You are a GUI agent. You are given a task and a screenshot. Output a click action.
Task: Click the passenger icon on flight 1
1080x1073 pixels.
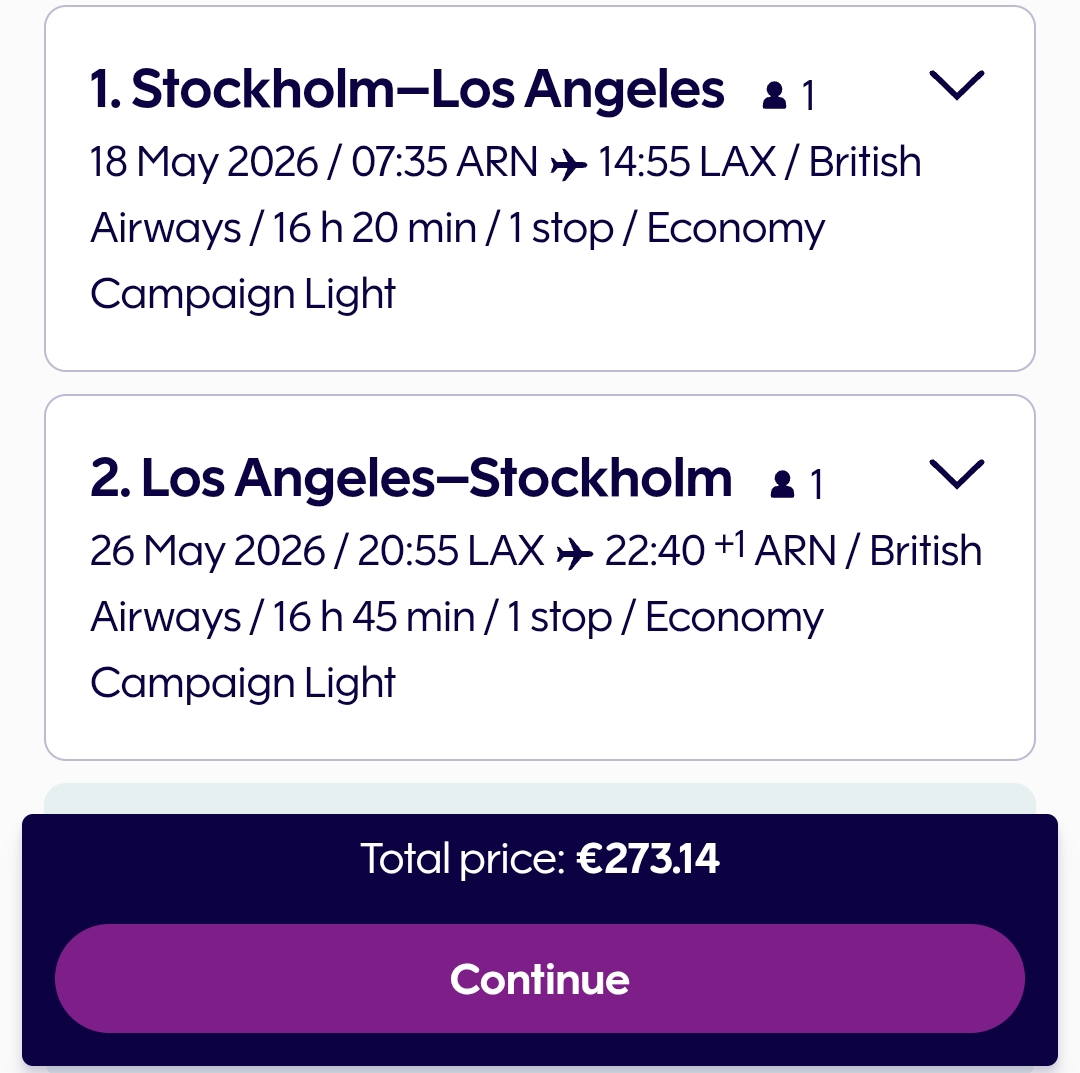pos(774,96)
